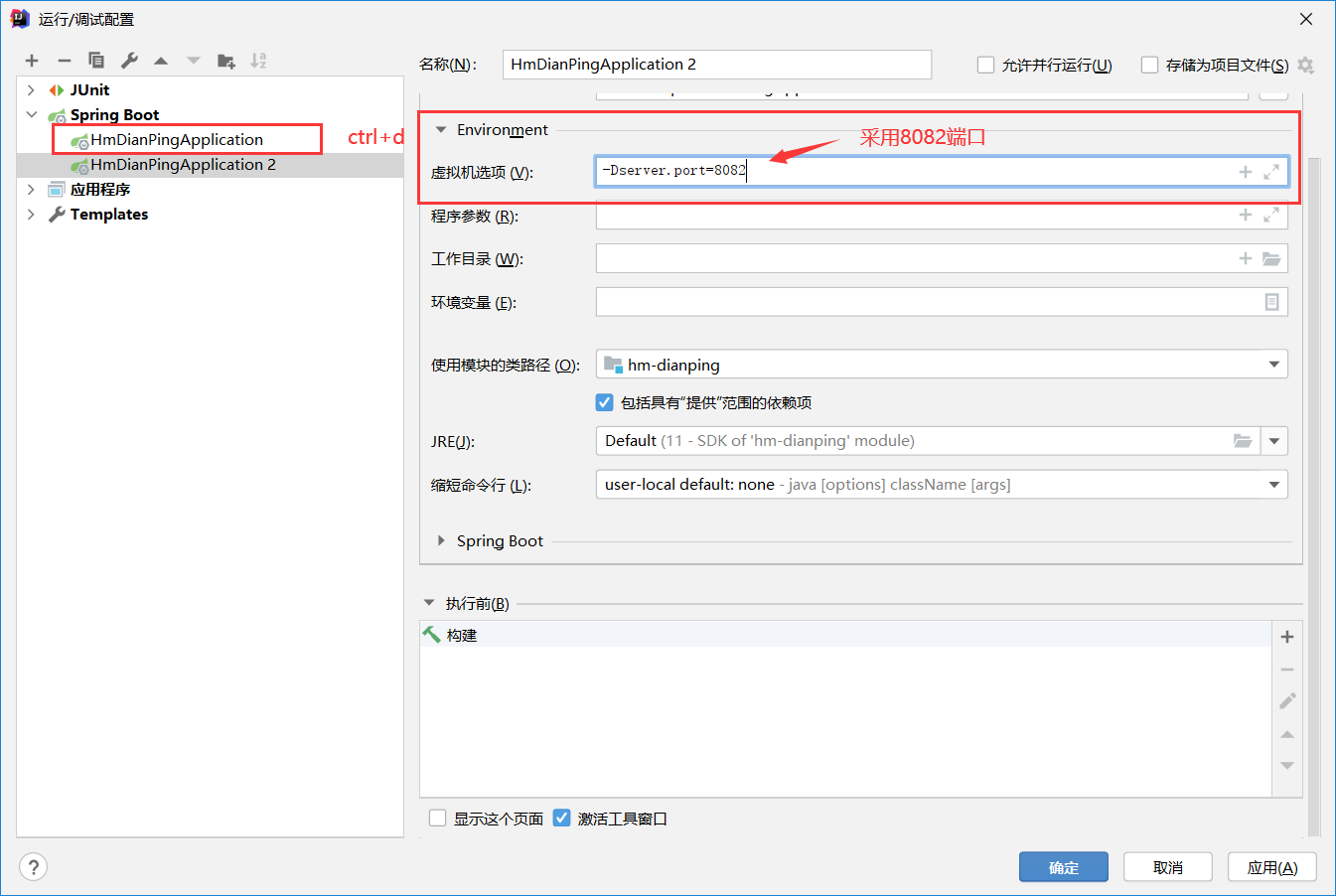Open the hm-dianping module classpath dropdown
The height and width of the screenshot is (896, 1336).
(1273, 365)
